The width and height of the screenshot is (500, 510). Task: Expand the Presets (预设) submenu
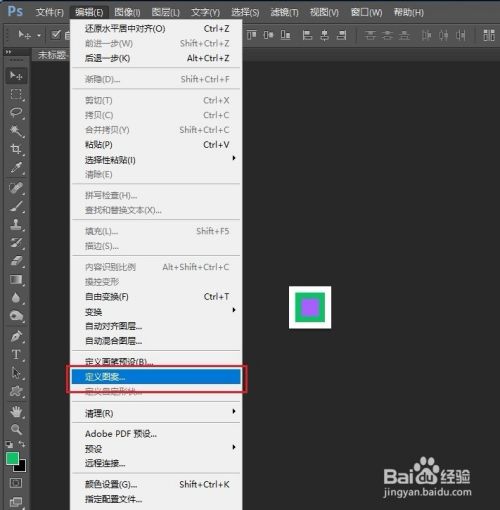pos(234,447)
